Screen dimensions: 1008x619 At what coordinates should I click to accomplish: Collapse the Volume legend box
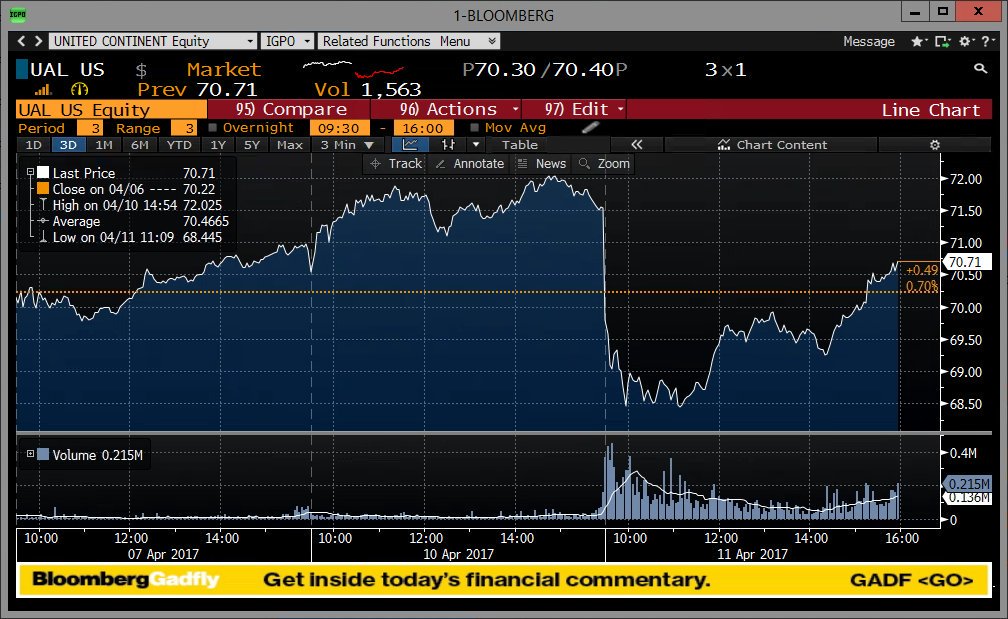(30, 454)
